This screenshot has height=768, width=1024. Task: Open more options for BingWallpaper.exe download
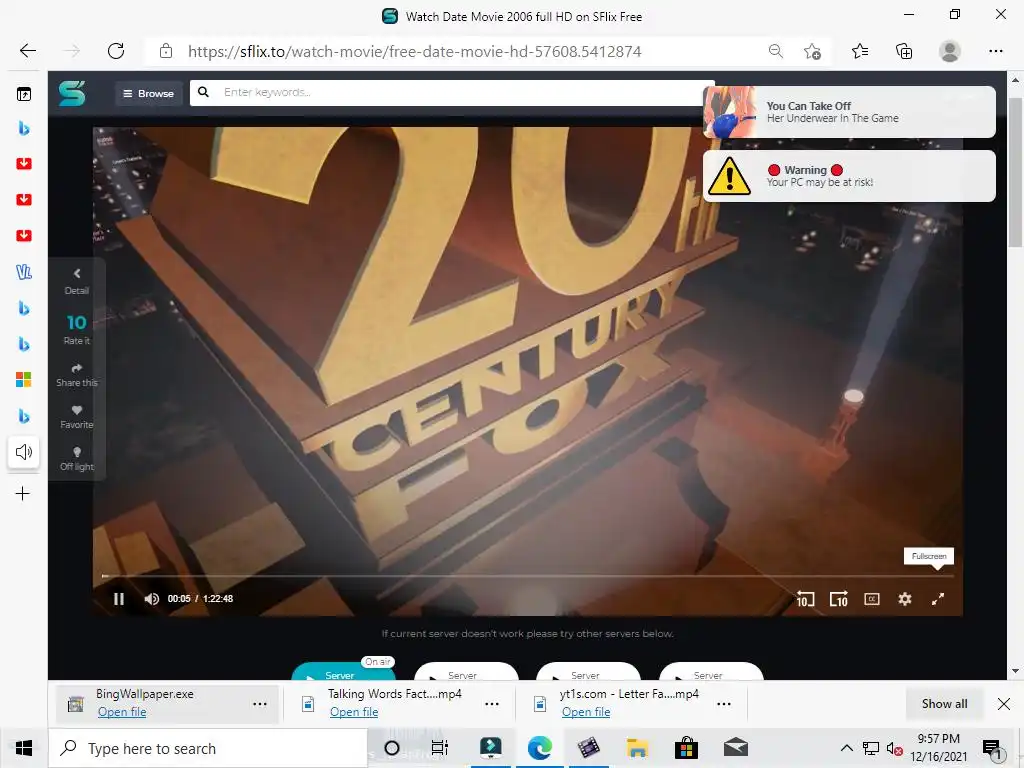click(x=260, y=704)
